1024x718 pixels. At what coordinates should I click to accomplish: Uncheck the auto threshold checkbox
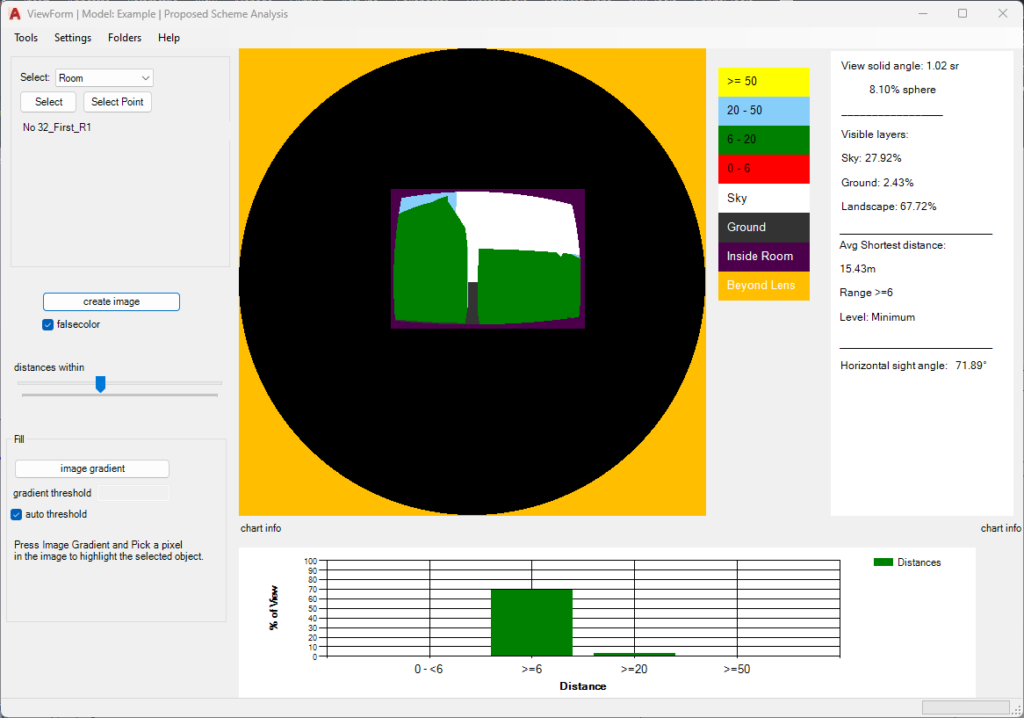[x=17, y=515]
